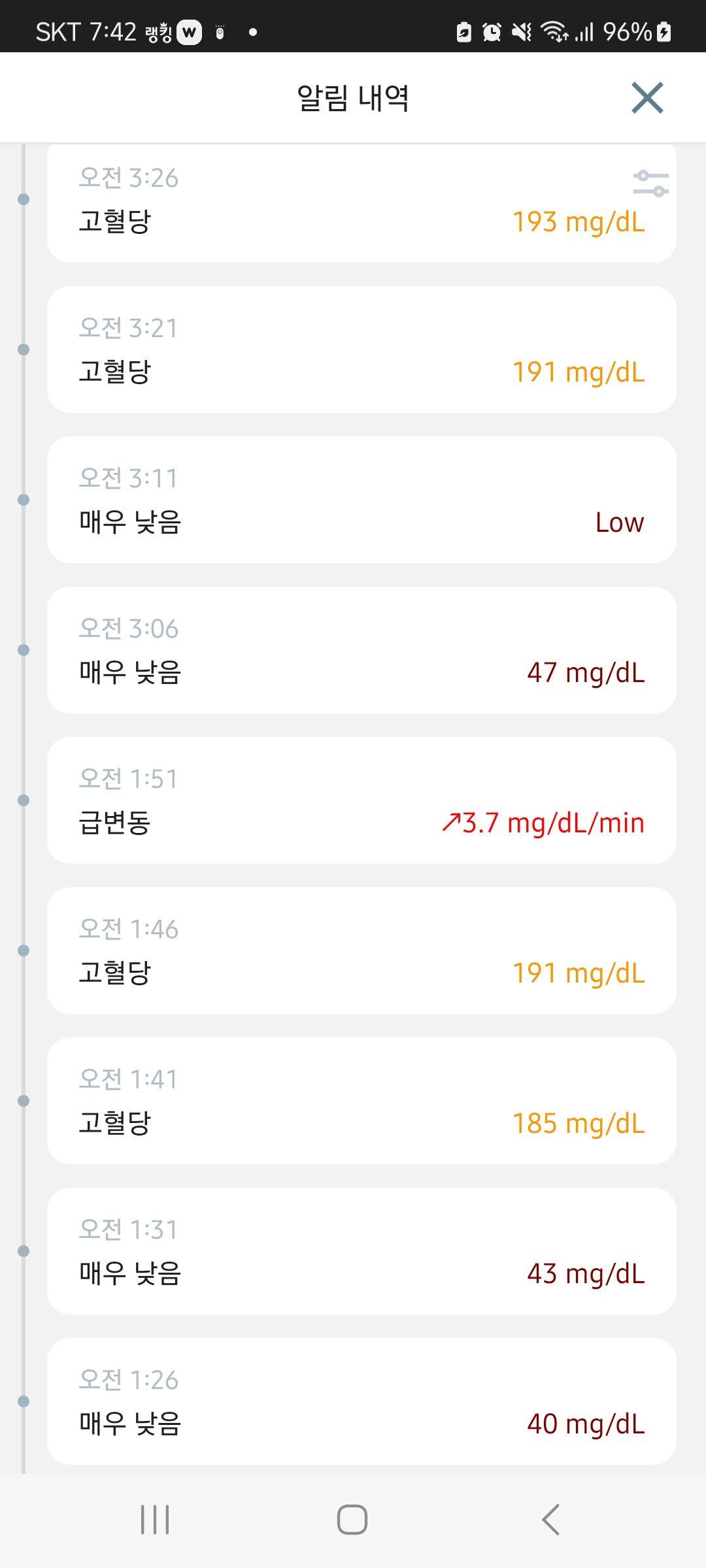Click the timeline dot beside 오전 3:06
This screenshot has width=706, height=1568.
coord(24,650)
